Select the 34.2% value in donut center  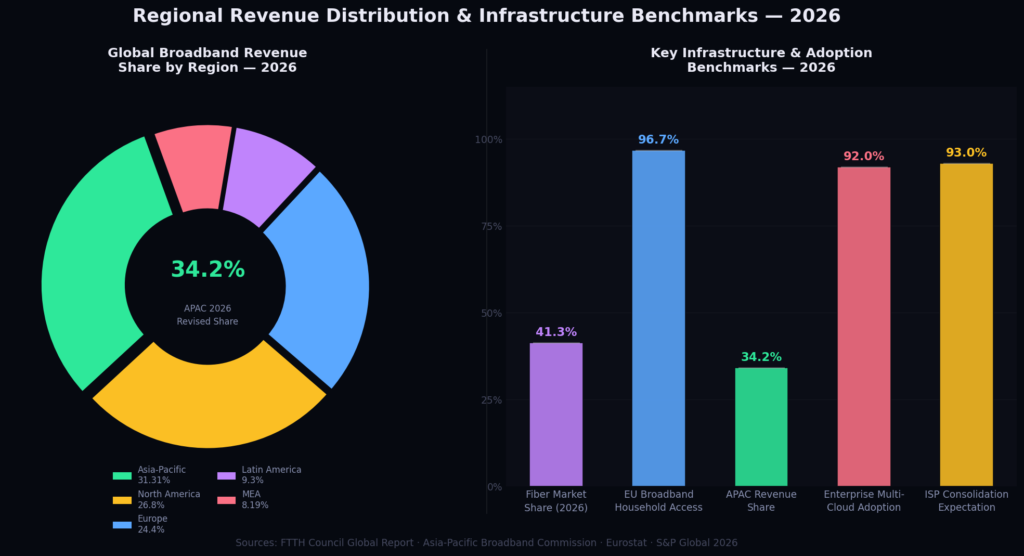pyautogui.click(x=208, y=269)
